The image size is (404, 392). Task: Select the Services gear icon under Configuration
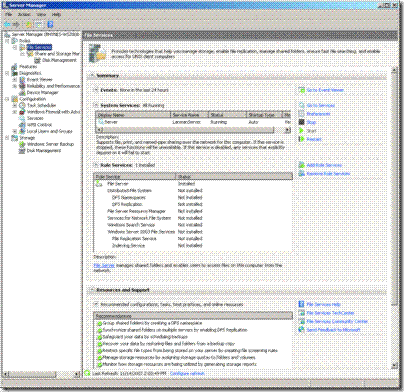tap(22, 118)
